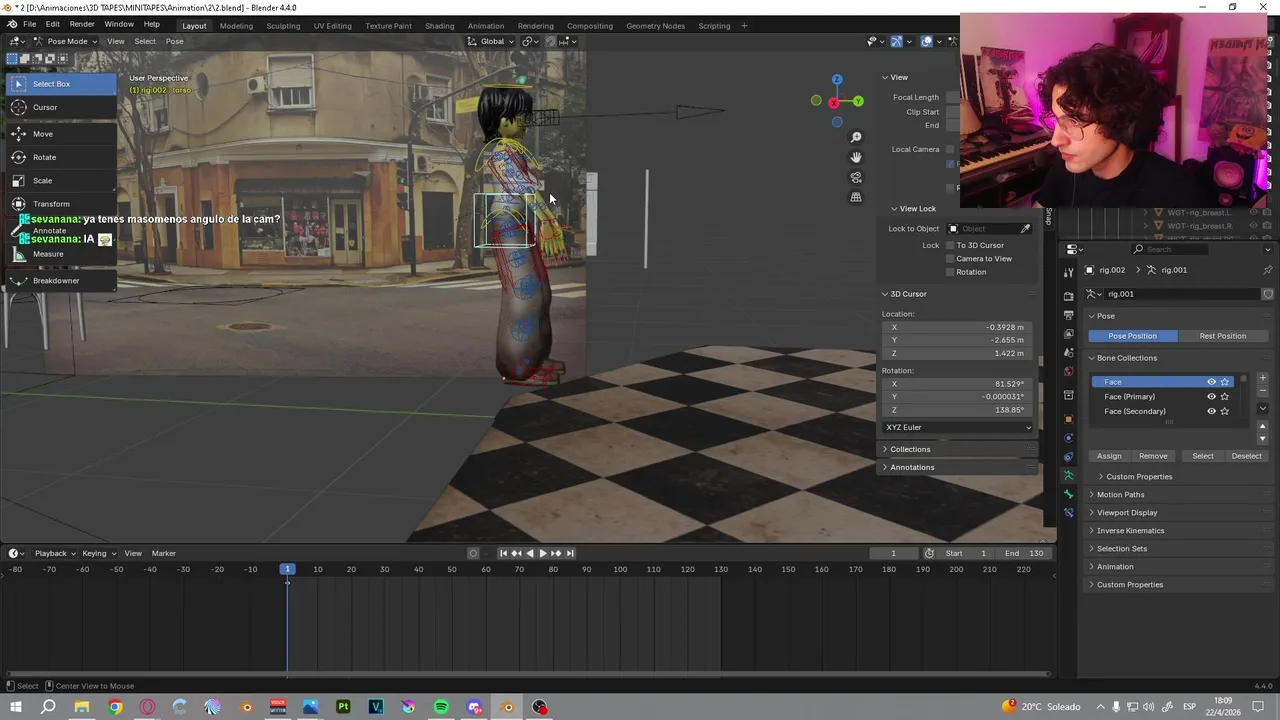Screen dimensions: 1280x720
Task: Click the Rest Position button
Action: tap(1222, 336)
